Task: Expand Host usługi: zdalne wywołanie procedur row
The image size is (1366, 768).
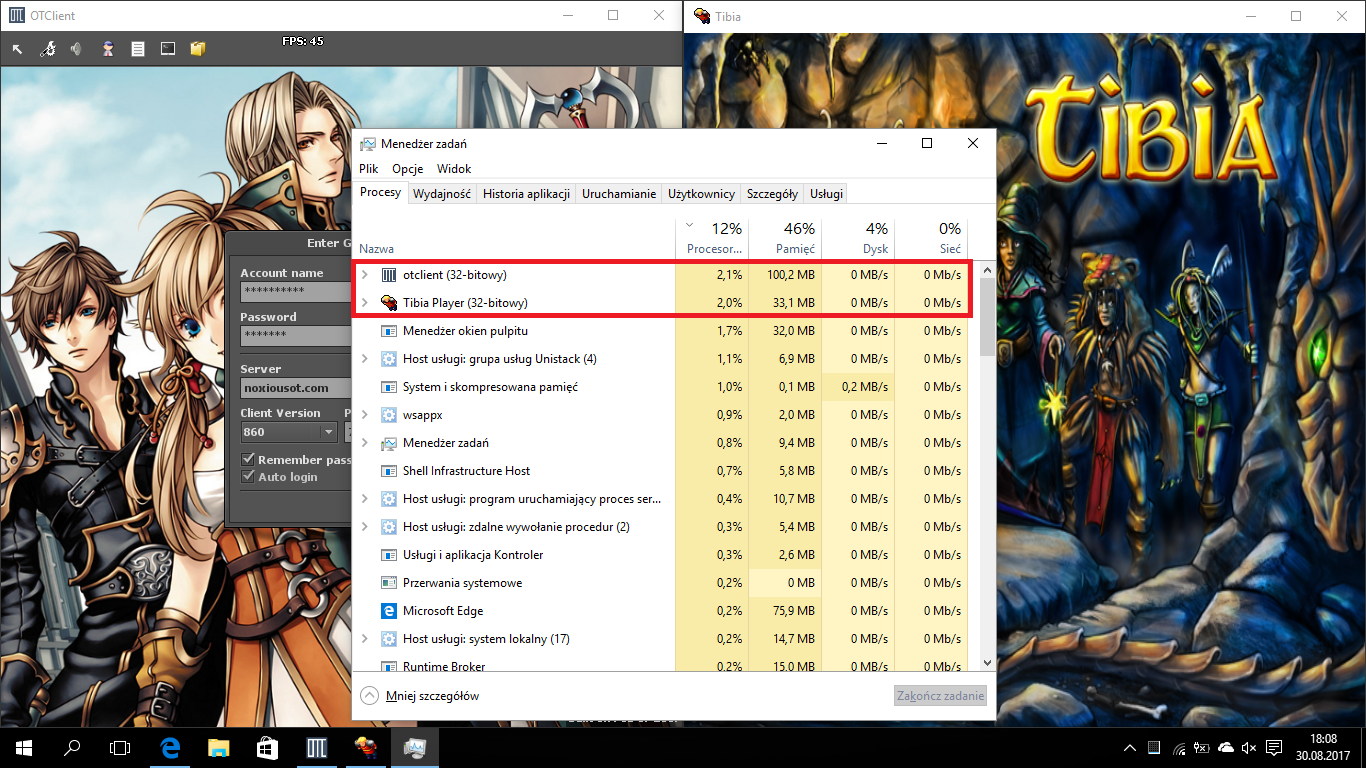Action: [365, 527]
